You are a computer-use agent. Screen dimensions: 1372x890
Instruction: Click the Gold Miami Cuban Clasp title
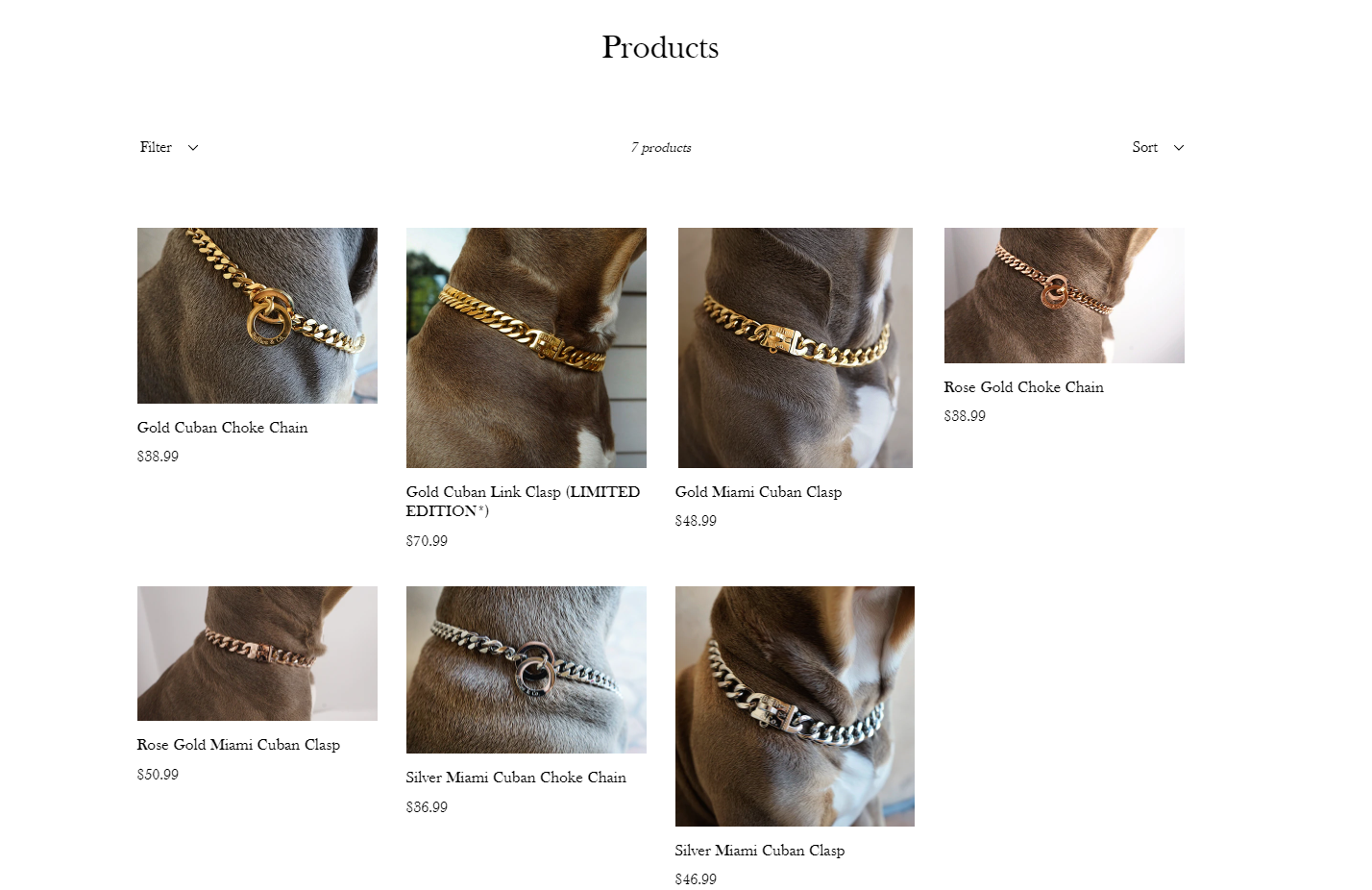[758, 492]
